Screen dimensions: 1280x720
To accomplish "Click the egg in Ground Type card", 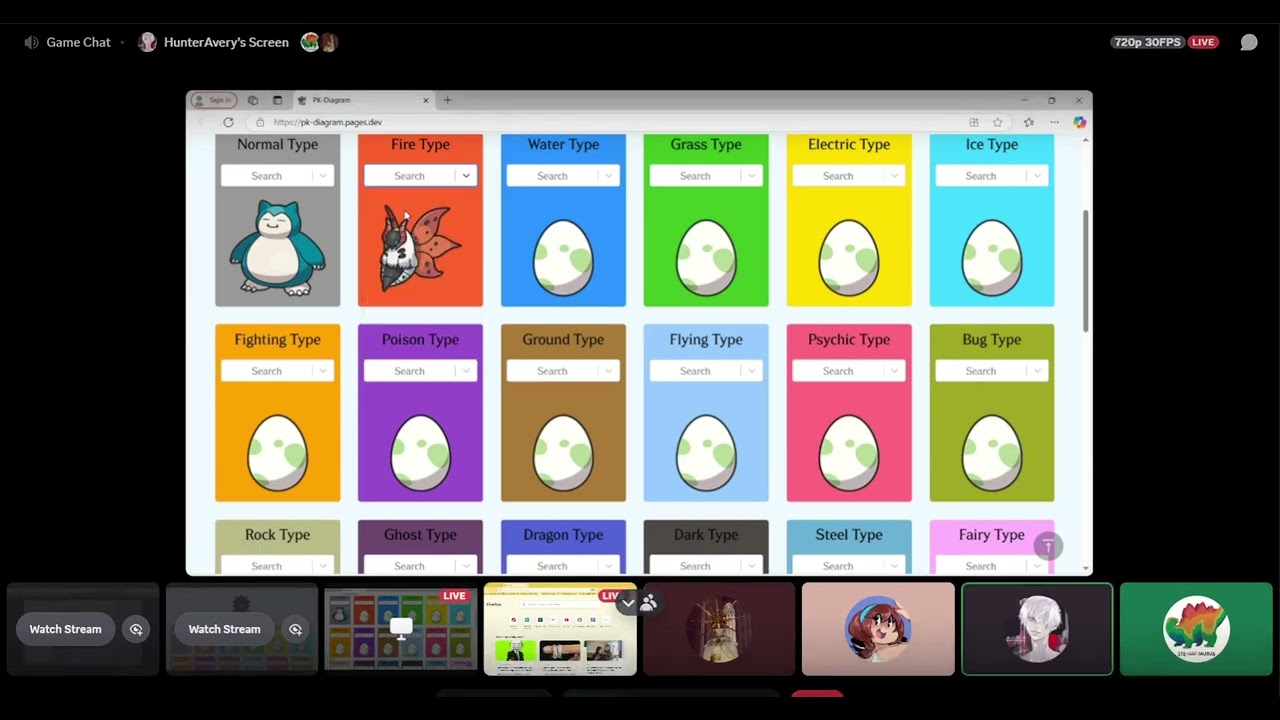I will point(563,453).
